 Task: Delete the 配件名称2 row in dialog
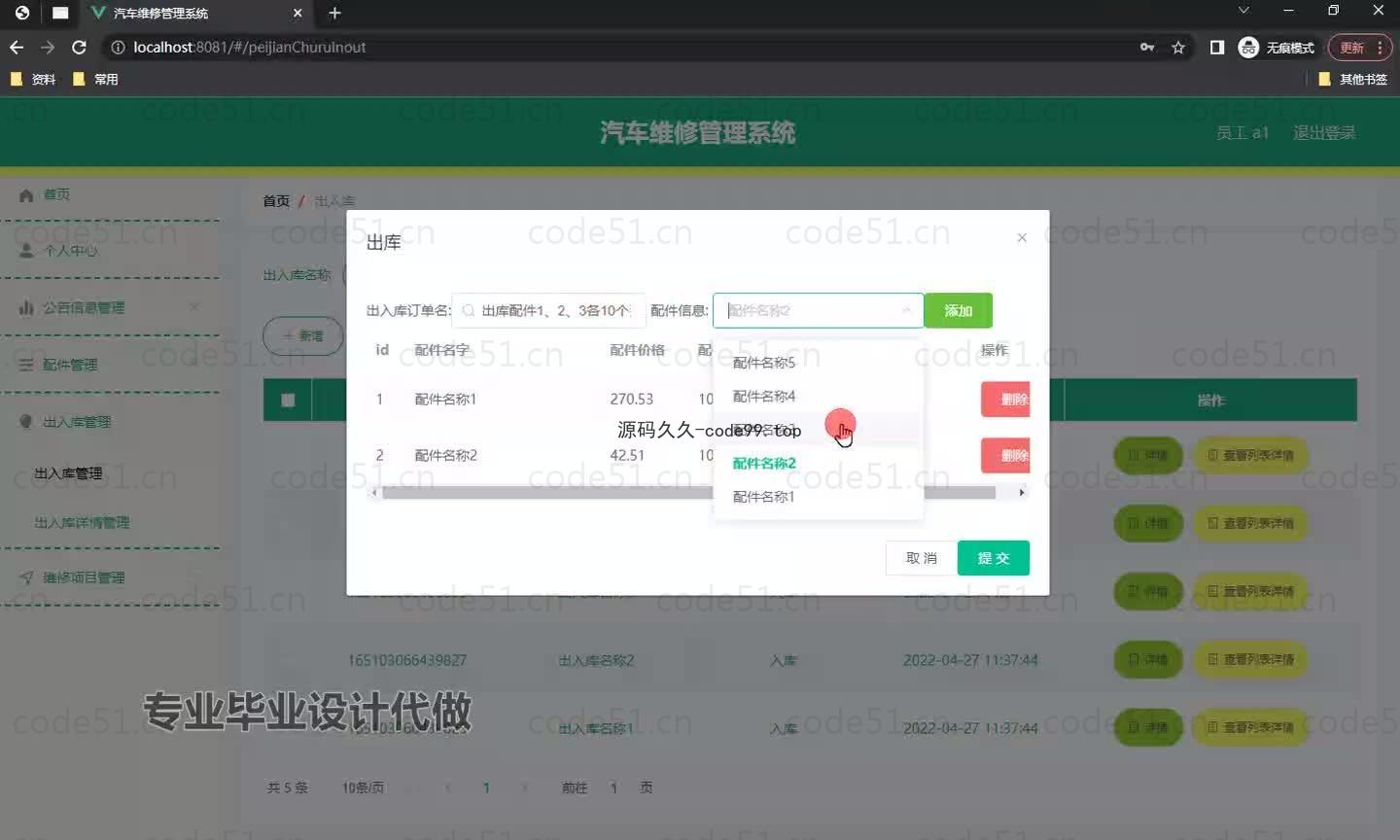point(1006,455)
